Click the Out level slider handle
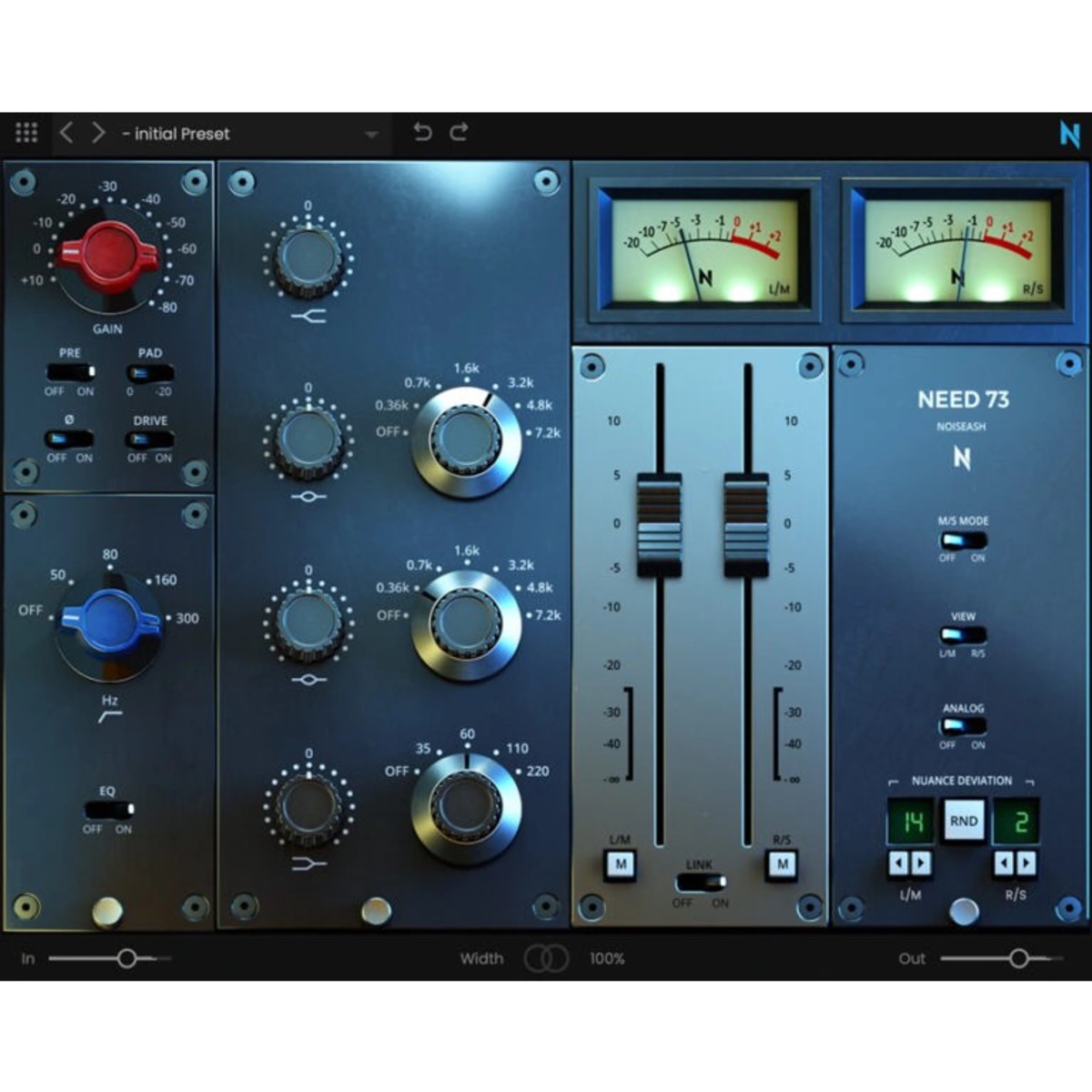This screenshot has width=1092, height=1092. click(1018, 957)
